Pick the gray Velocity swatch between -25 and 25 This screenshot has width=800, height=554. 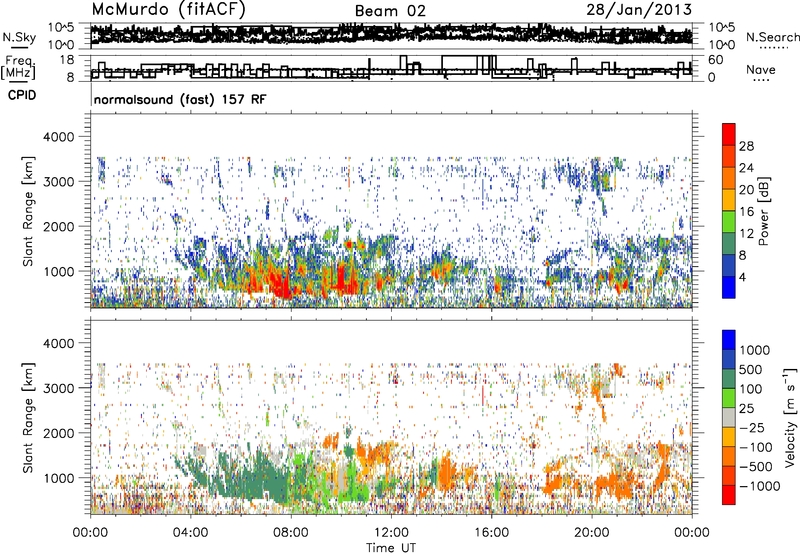729,417
